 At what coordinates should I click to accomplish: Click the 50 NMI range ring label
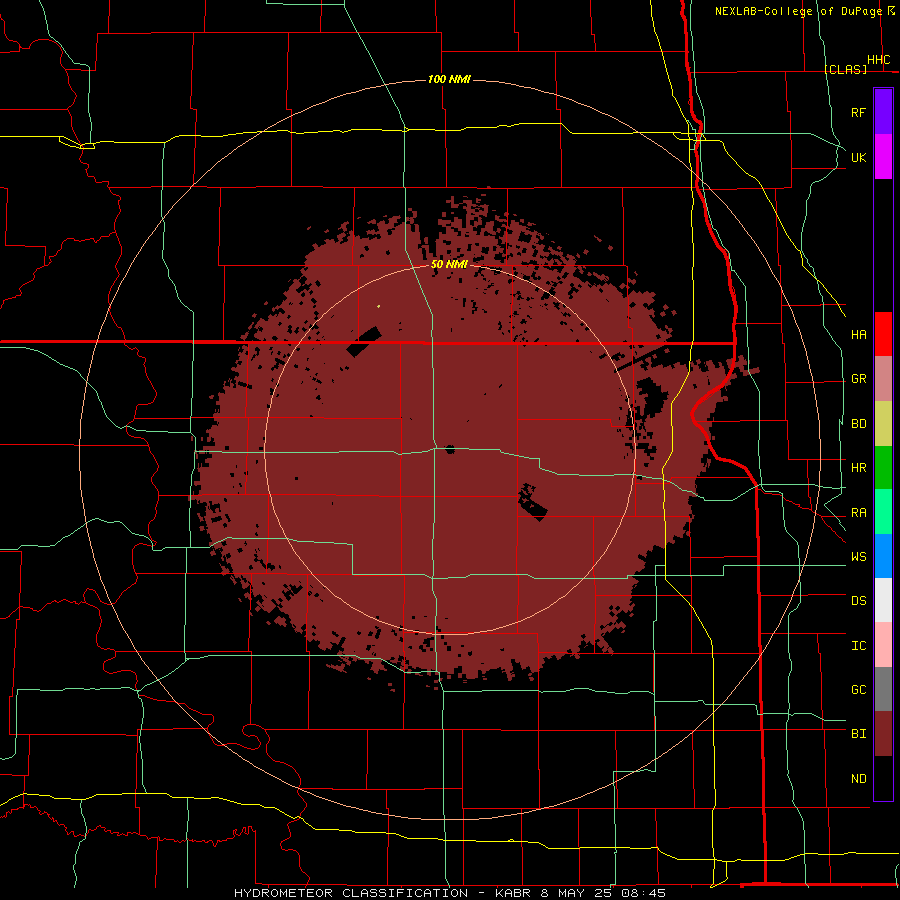coord(449,264)
